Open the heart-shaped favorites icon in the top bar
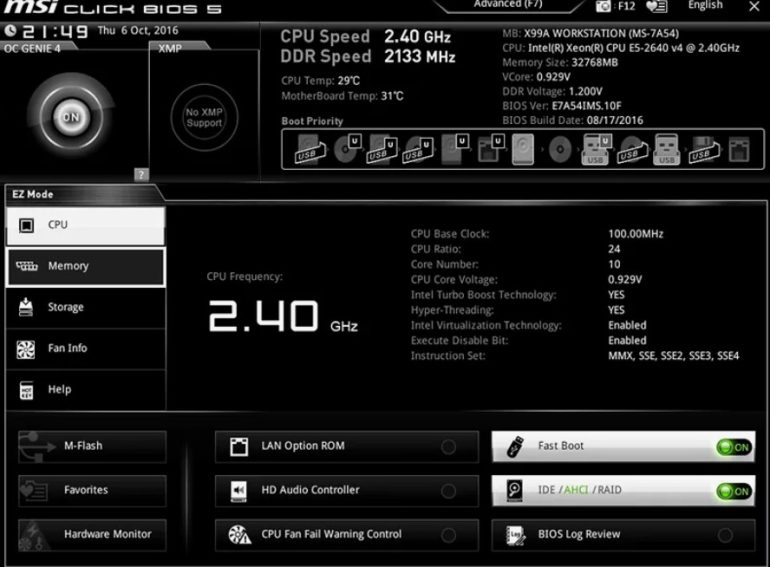 [x=657, y=6]
